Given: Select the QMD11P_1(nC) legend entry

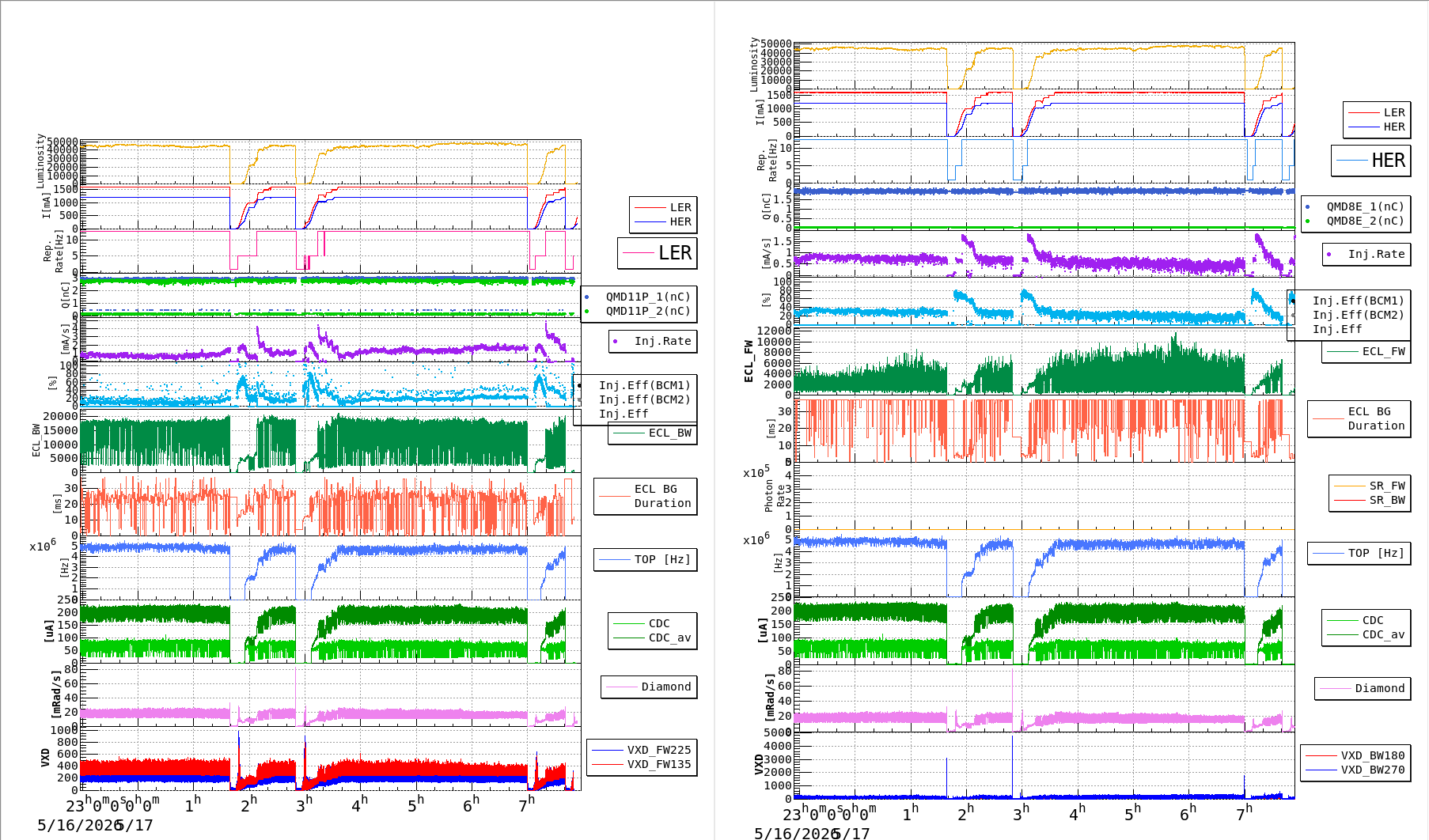Looking at the screenshot, I should point(639,297).
